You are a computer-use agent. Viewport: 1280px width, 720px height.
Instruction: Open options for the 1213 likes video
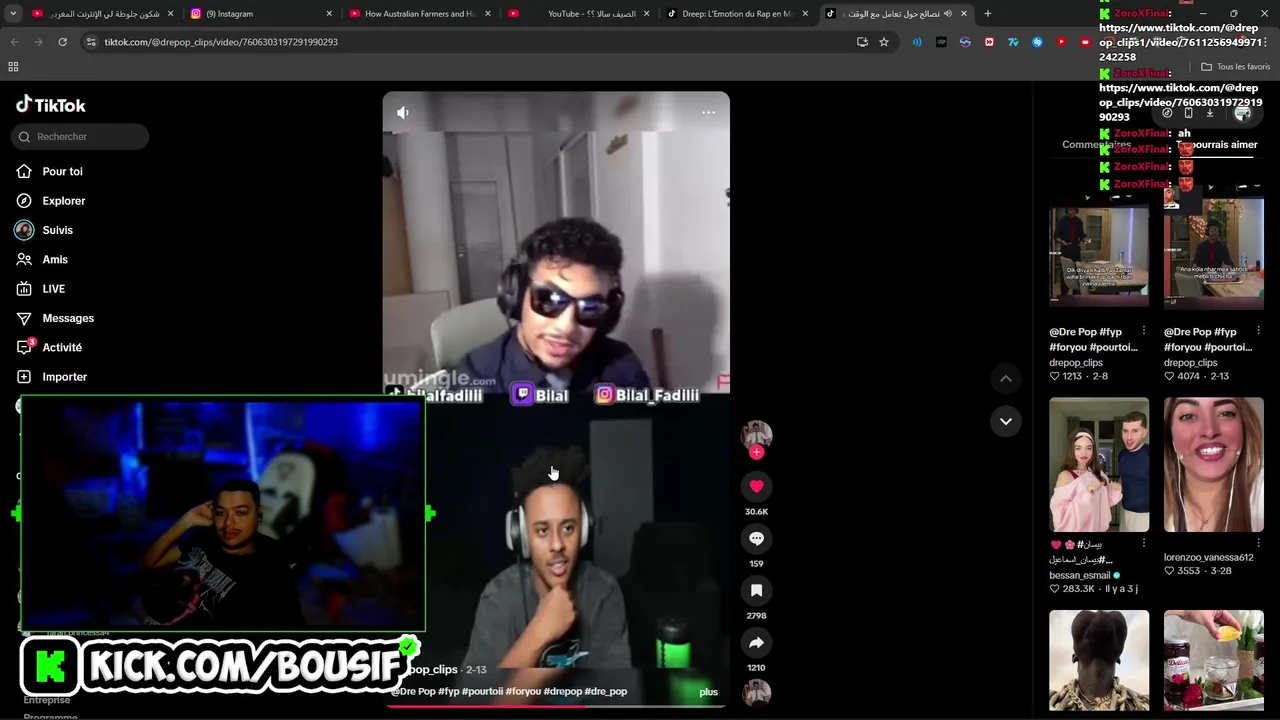(1144, 331)
